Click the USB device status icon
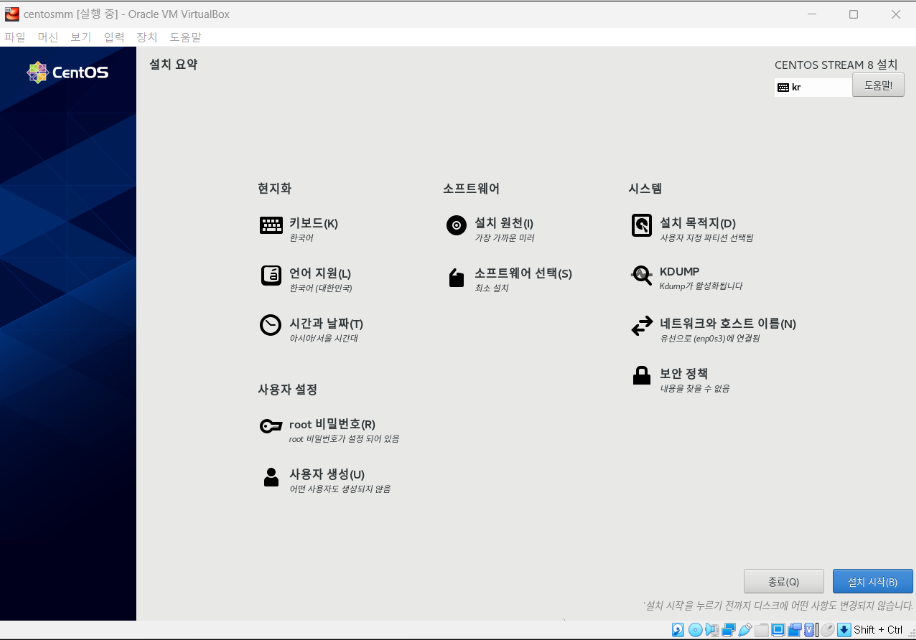 tap(745, 630)
